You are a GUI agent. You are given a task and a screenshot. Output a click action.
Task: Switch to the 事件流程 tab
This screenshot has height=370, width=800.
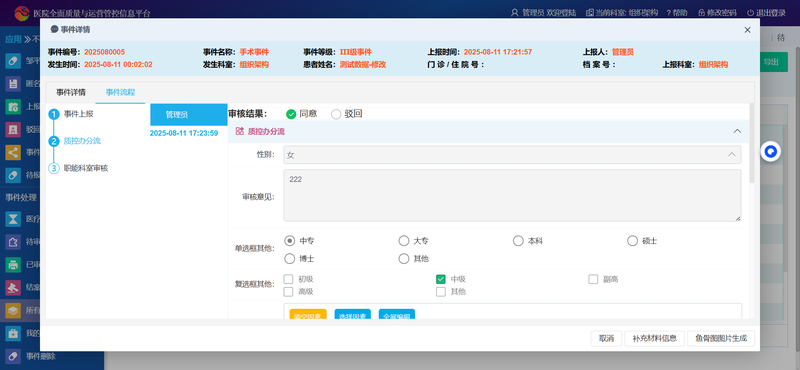[120, 92]
